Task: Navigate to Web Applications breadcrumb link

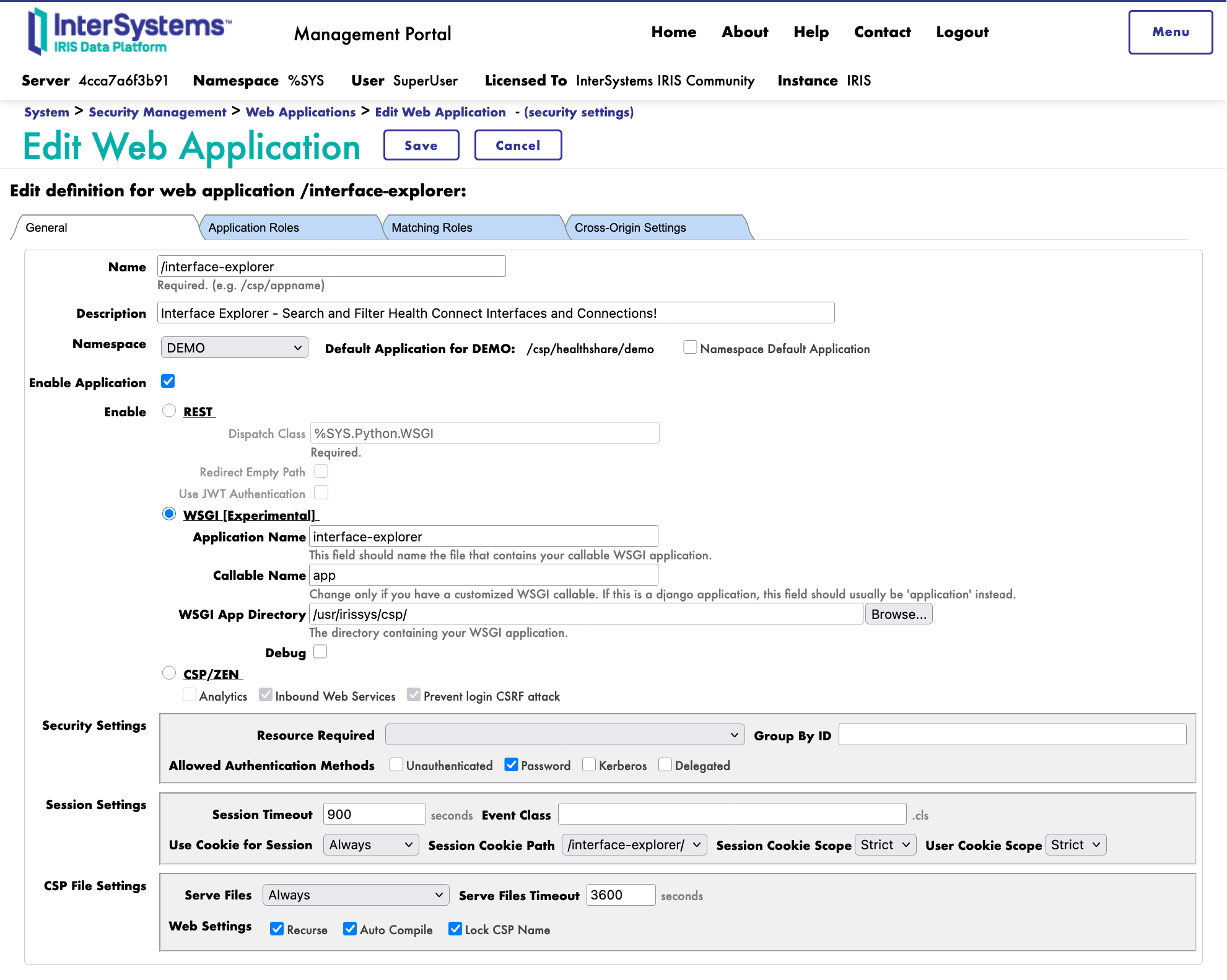Action: pyautogui.click(x=300, y=112)
